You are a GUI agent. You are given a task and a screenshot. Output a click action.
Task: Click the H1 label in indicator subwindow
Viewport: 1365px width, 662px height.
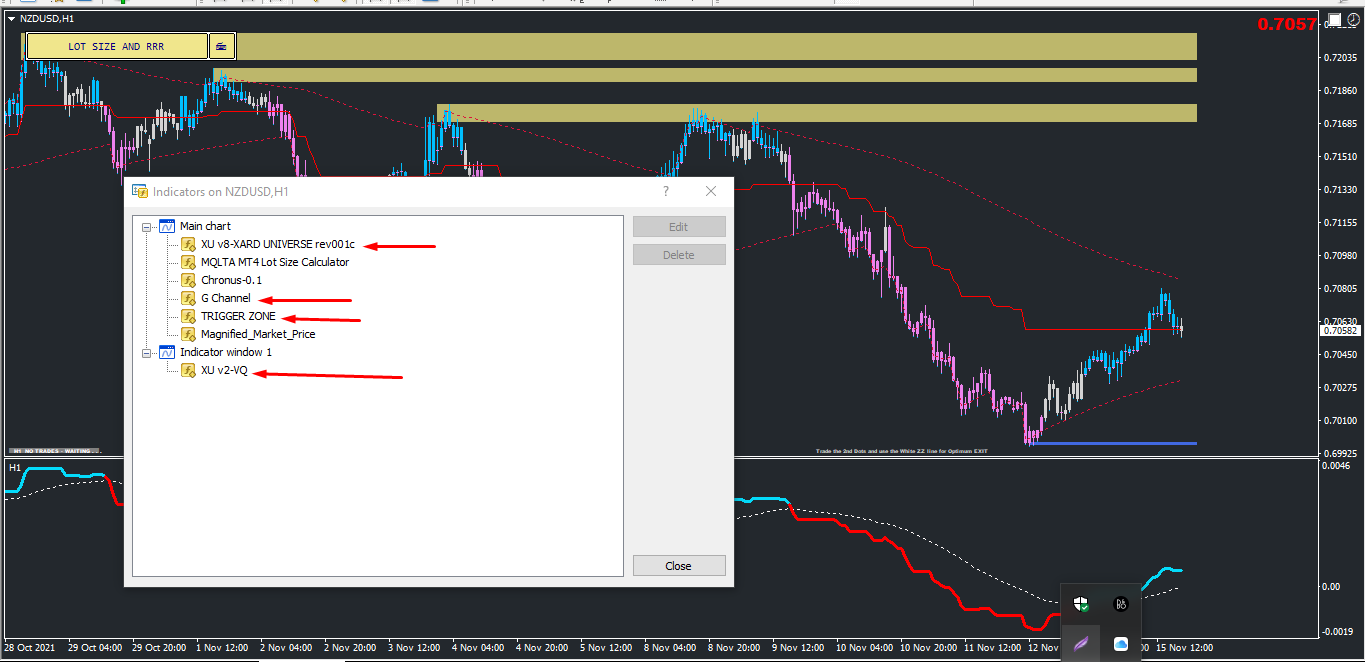[x=15, y=468]
